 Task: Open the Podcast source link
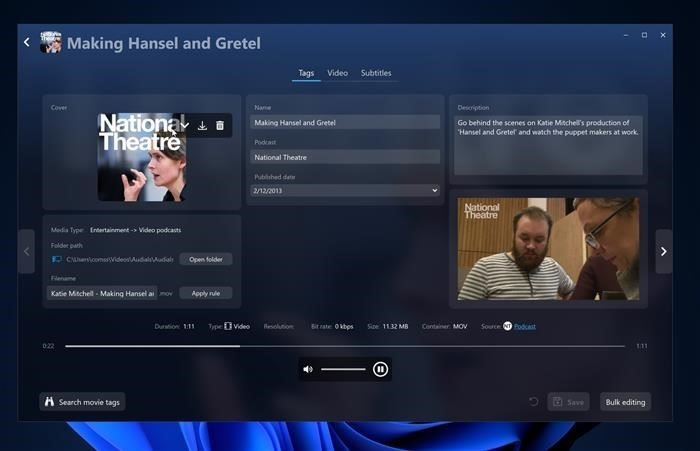point(525,326)
